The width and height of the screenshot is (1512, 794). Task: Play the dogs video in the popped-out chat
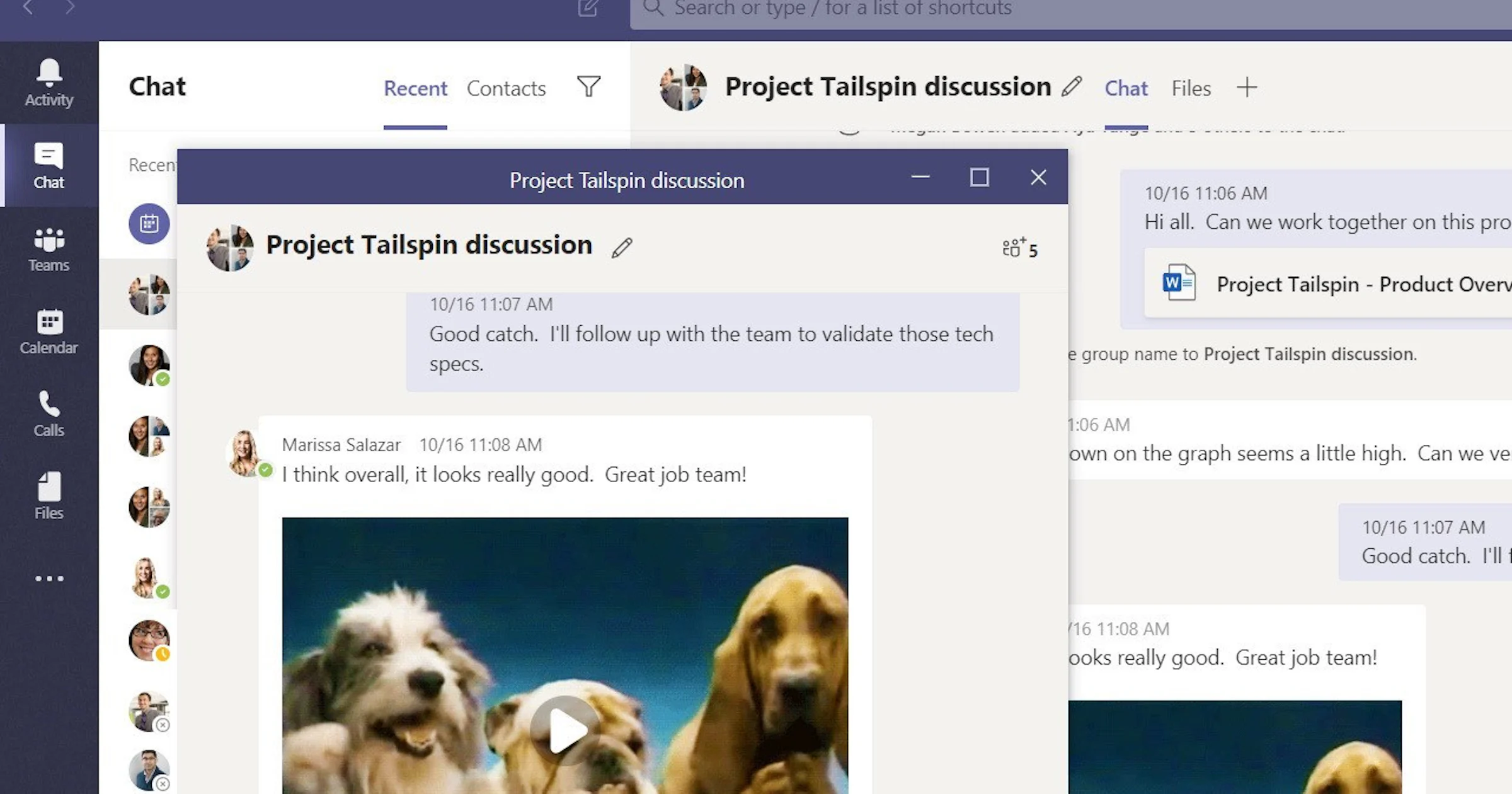click(565, 730)
